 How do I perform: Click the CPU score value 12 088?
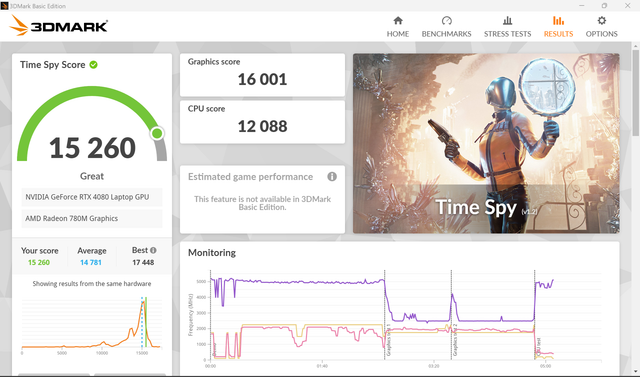262,126
